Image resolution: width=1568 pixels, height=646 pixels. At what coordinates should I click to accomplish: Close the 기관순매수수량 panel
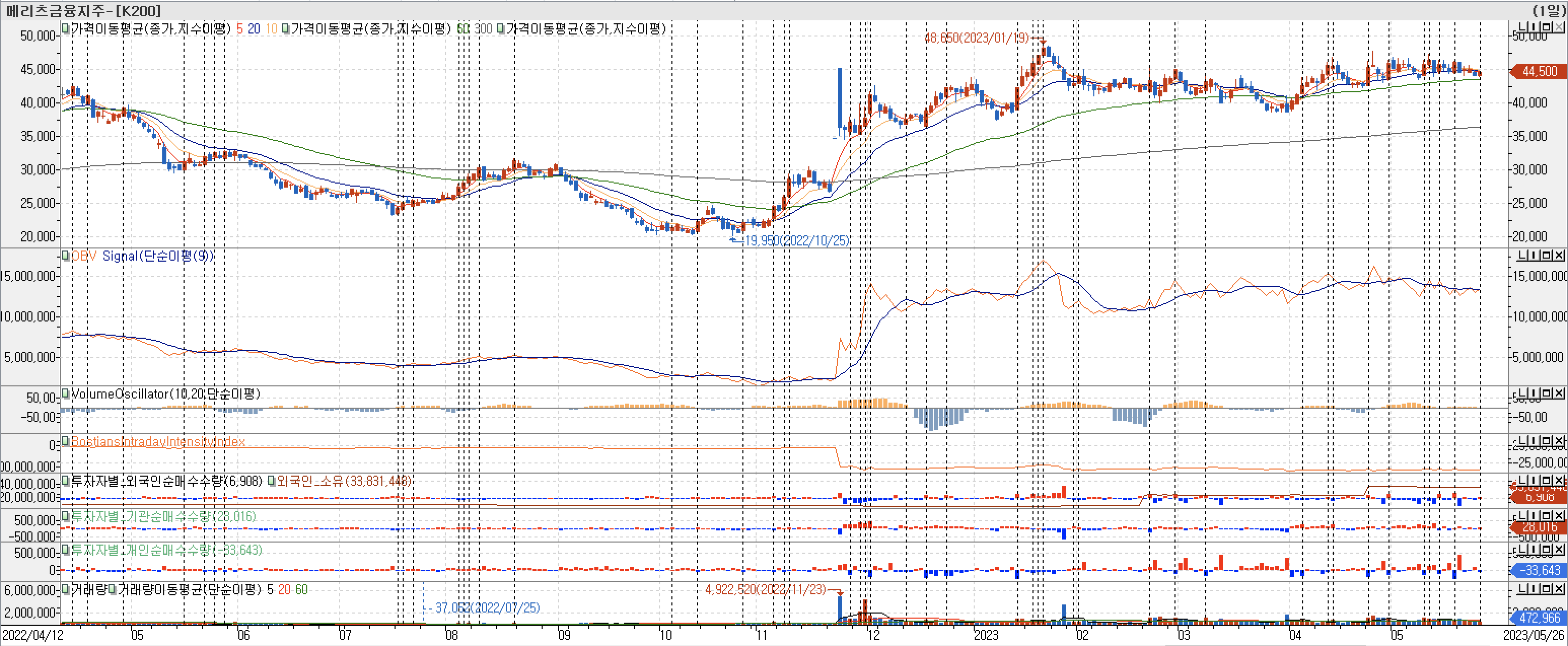pos(1558,516)
